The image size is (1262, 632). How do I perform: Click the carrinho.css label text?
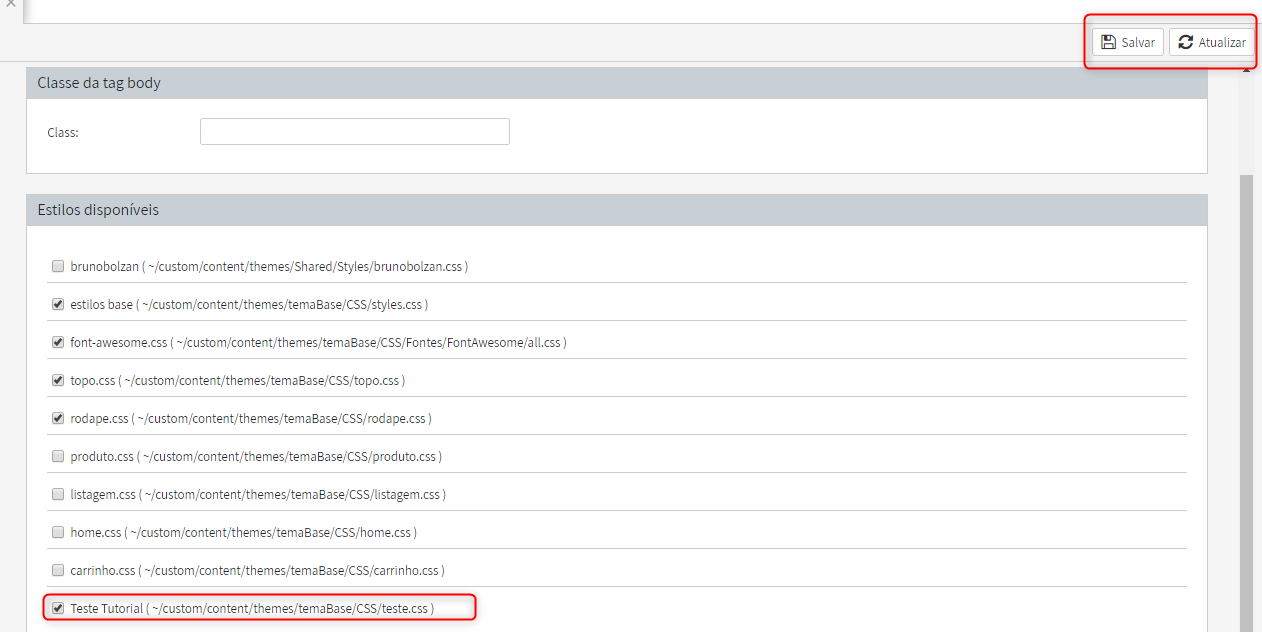257,570
